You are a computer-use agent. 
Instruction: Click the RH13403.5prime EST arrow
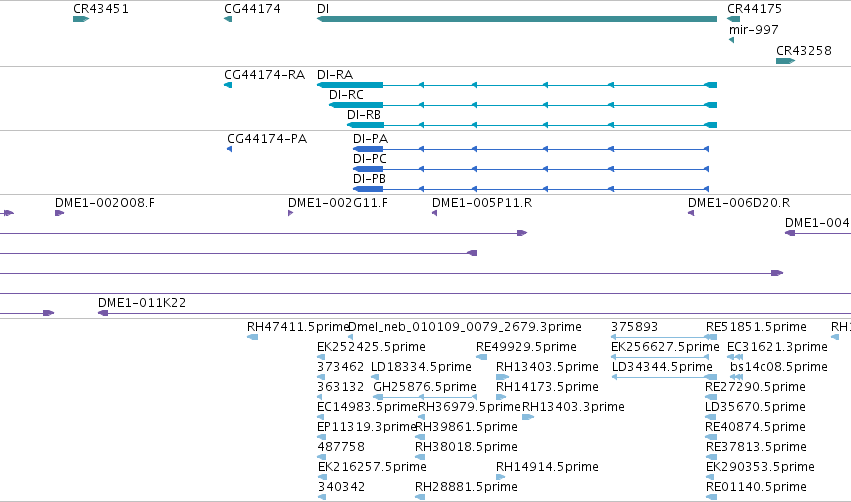[x=503, y=377]
